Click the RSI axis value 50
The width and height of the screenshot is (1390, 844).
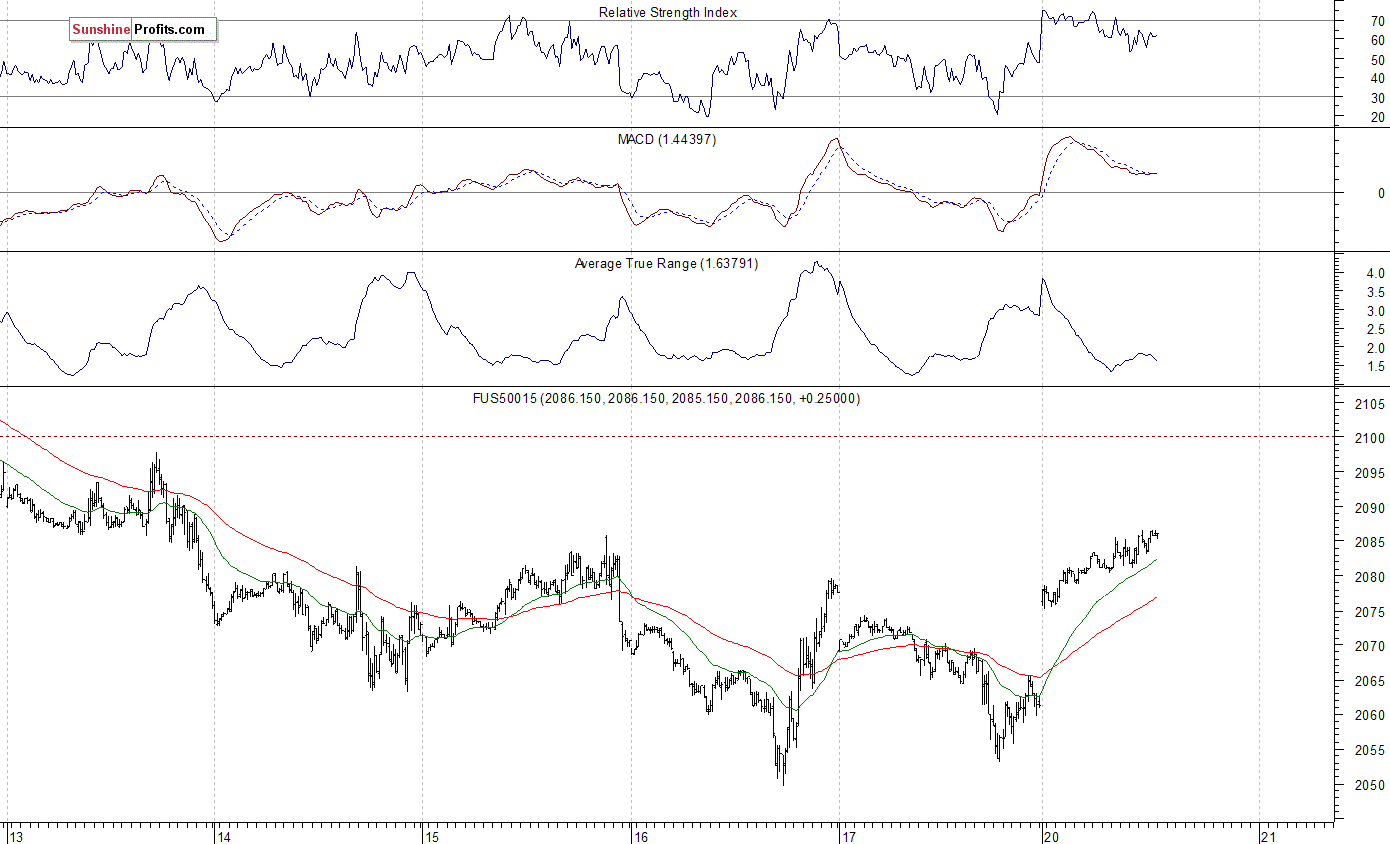[x=1377, y=60]
